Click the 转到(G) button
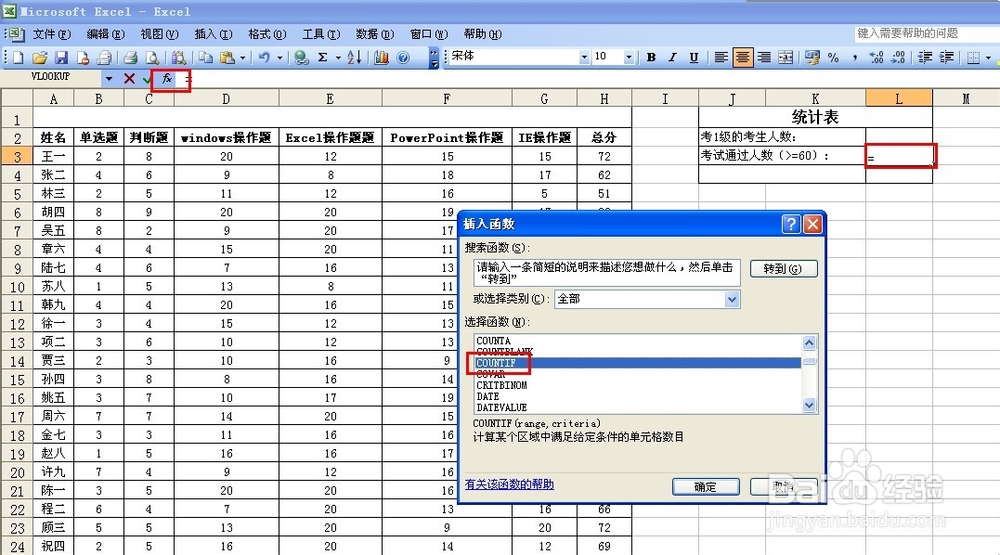The image size is (1000, 555). [x=783, y=269]
